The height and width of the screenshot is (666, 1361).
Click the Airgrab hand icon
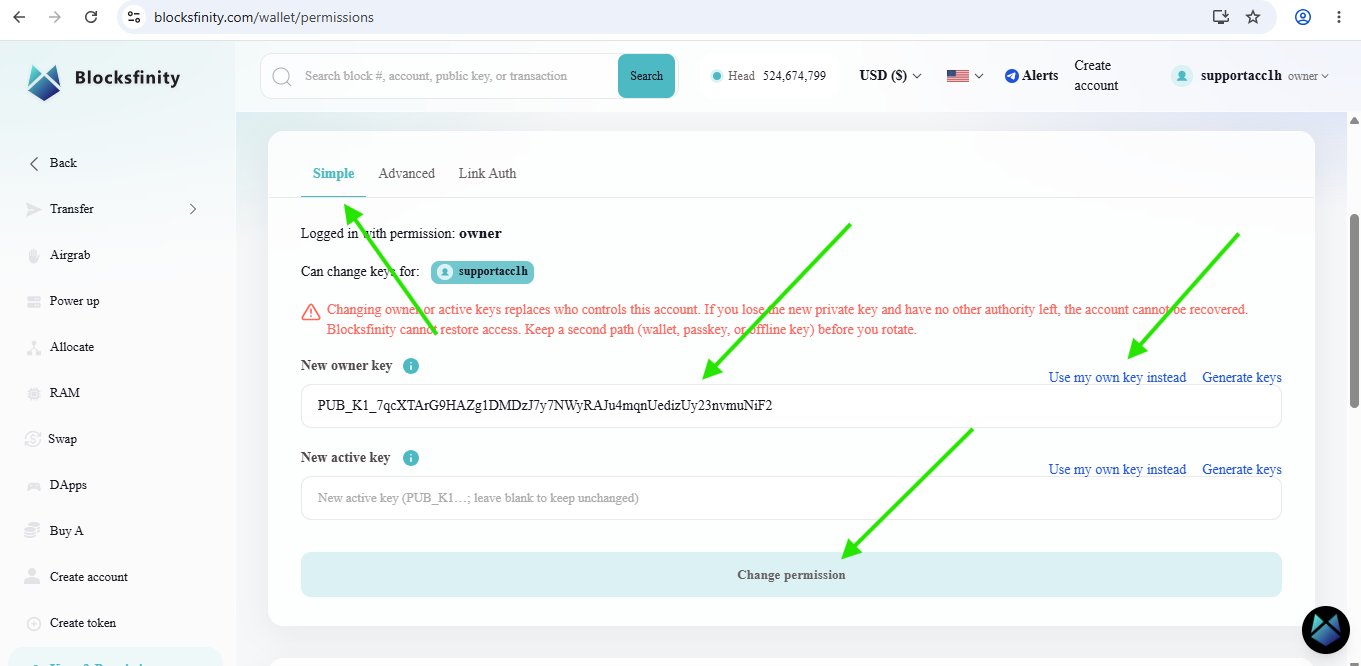pyautogui.click(x=32, y=255)
